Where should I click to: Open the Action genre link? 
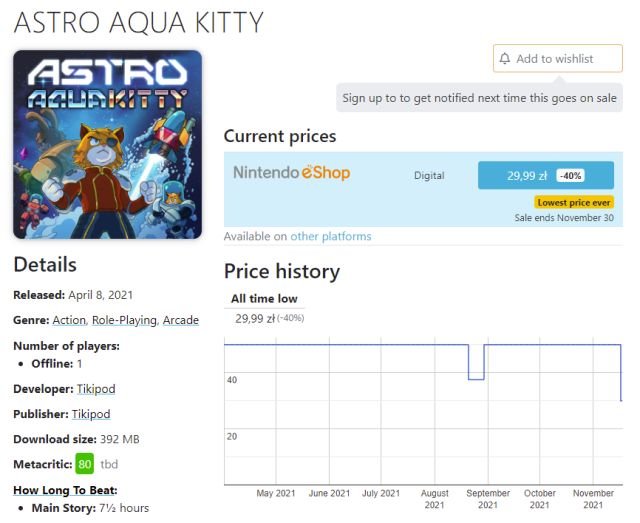[69, 320]
